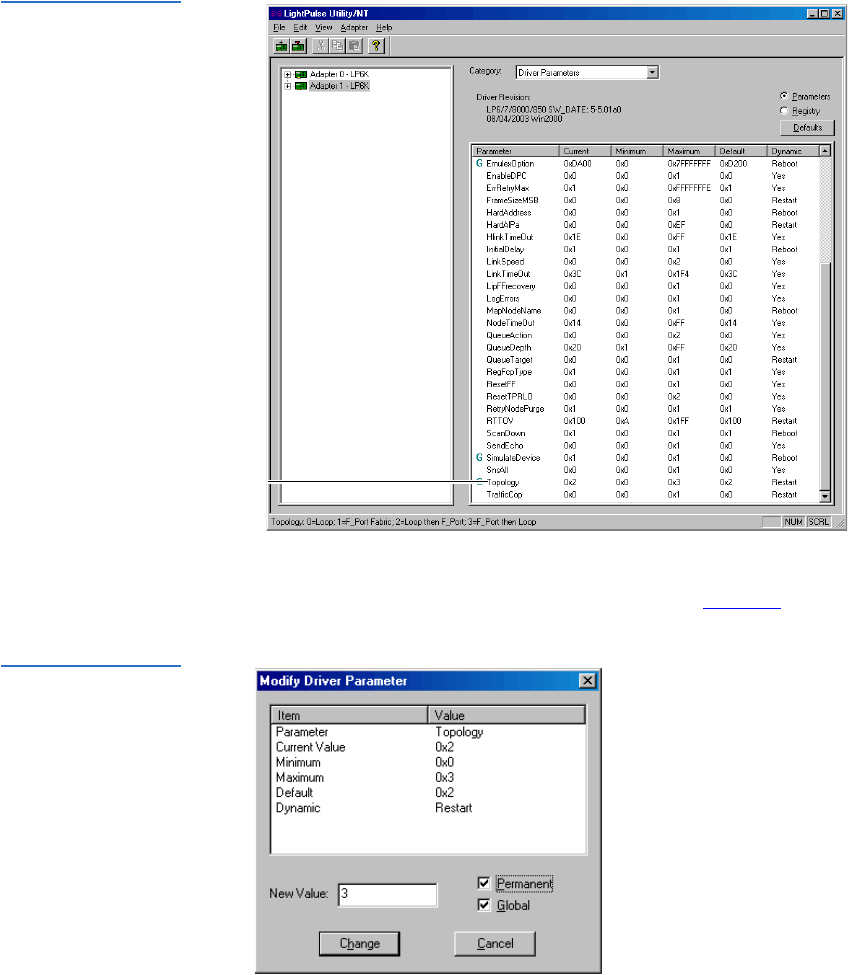Select the EmulexOption parameter row
The height and width of the screenshot is (975, 848).
coord(645,164)
